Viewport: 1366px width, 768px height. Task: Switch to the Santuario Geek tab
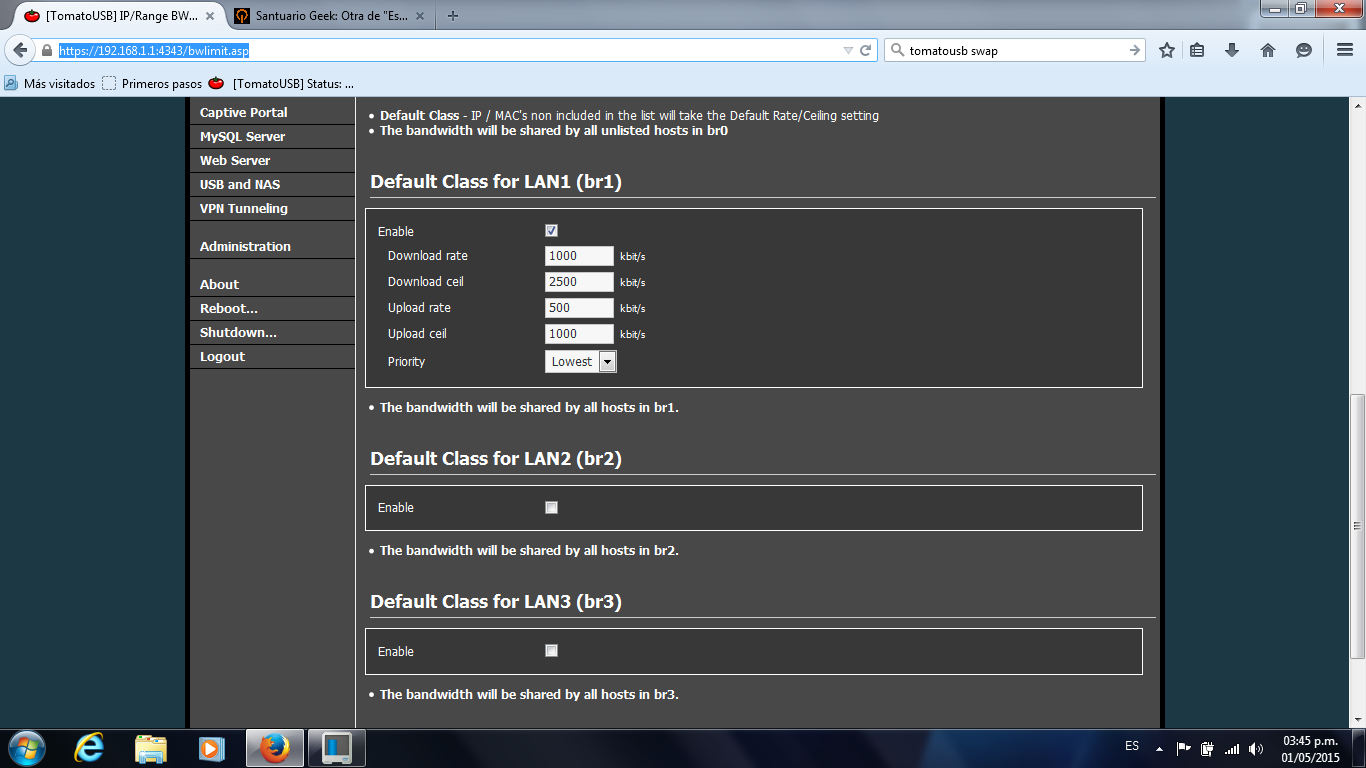[318, 15]
